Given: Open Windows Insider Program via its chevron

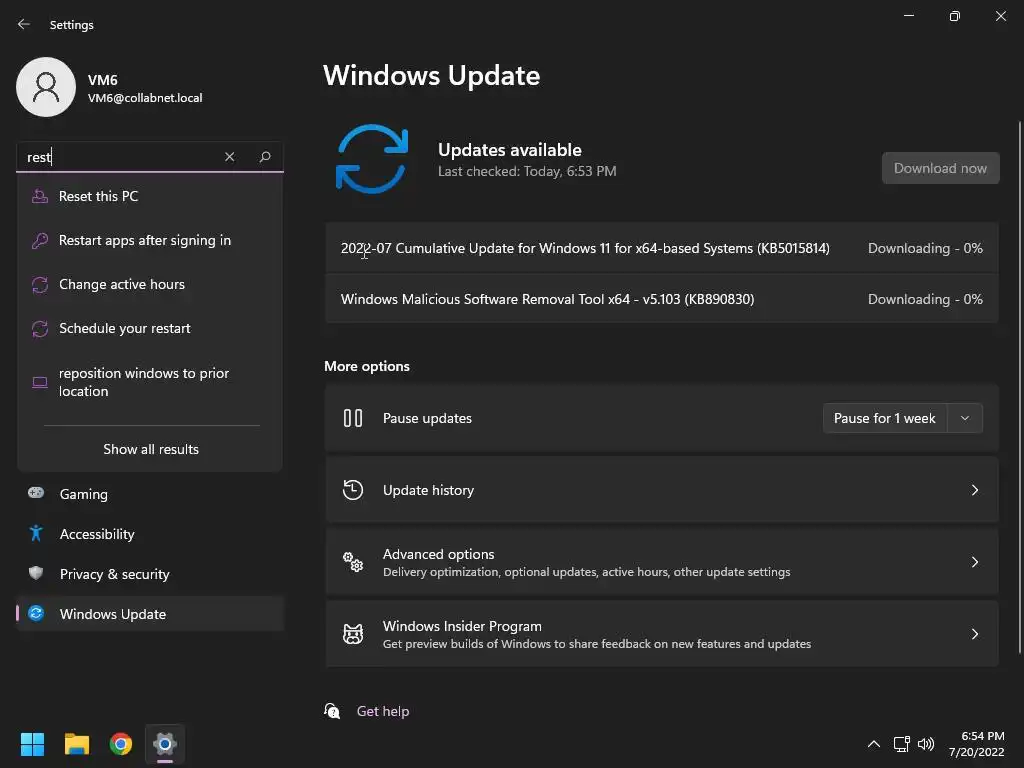Looking at the screenshot, I should coord(974,633).
